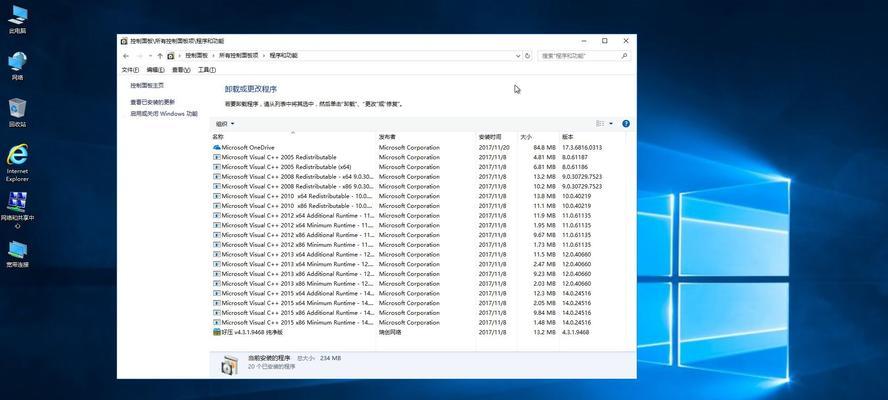
Task: Go to 控制面板 in breadcrumb
Action: 197,56
